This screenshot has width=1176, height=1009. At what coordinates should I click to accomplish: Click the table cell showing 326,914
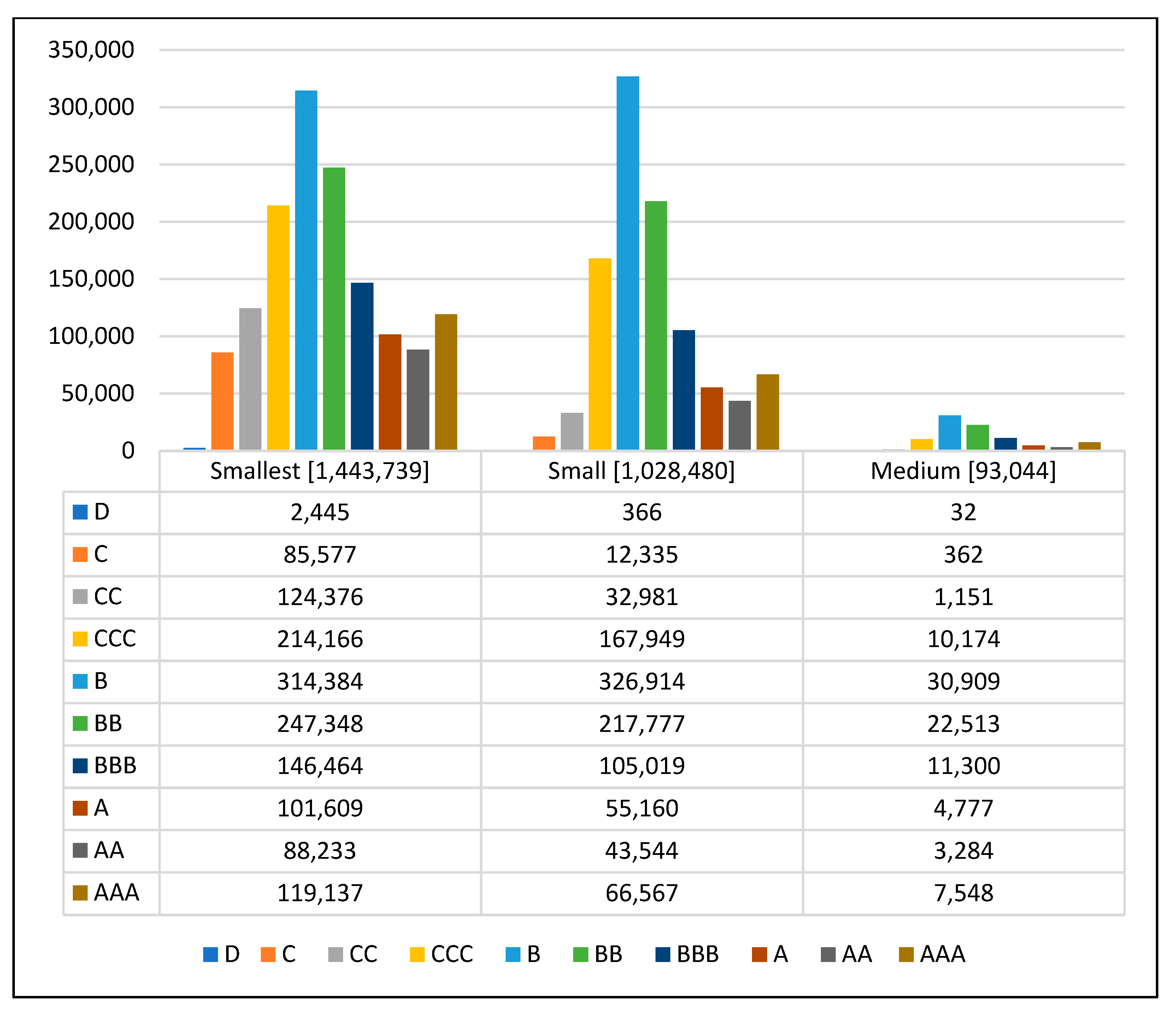click(x=641, y=681)
